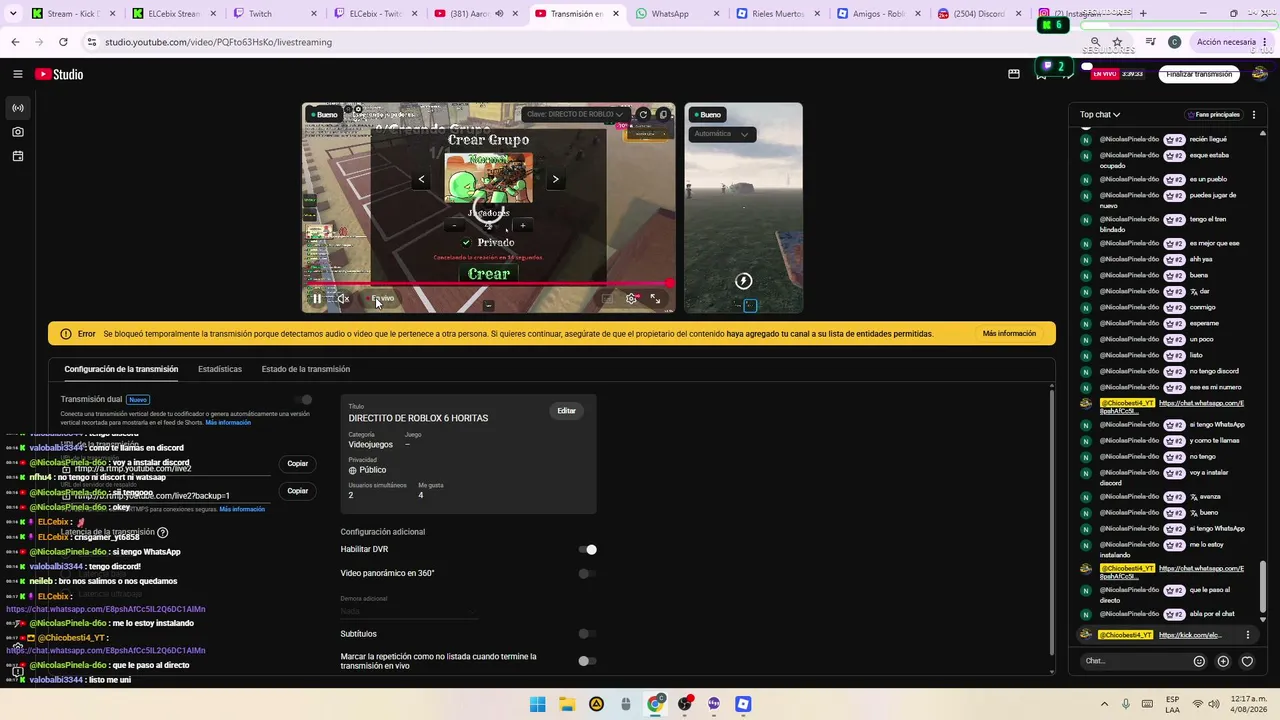Open the Webcam section camera icon

18,132
